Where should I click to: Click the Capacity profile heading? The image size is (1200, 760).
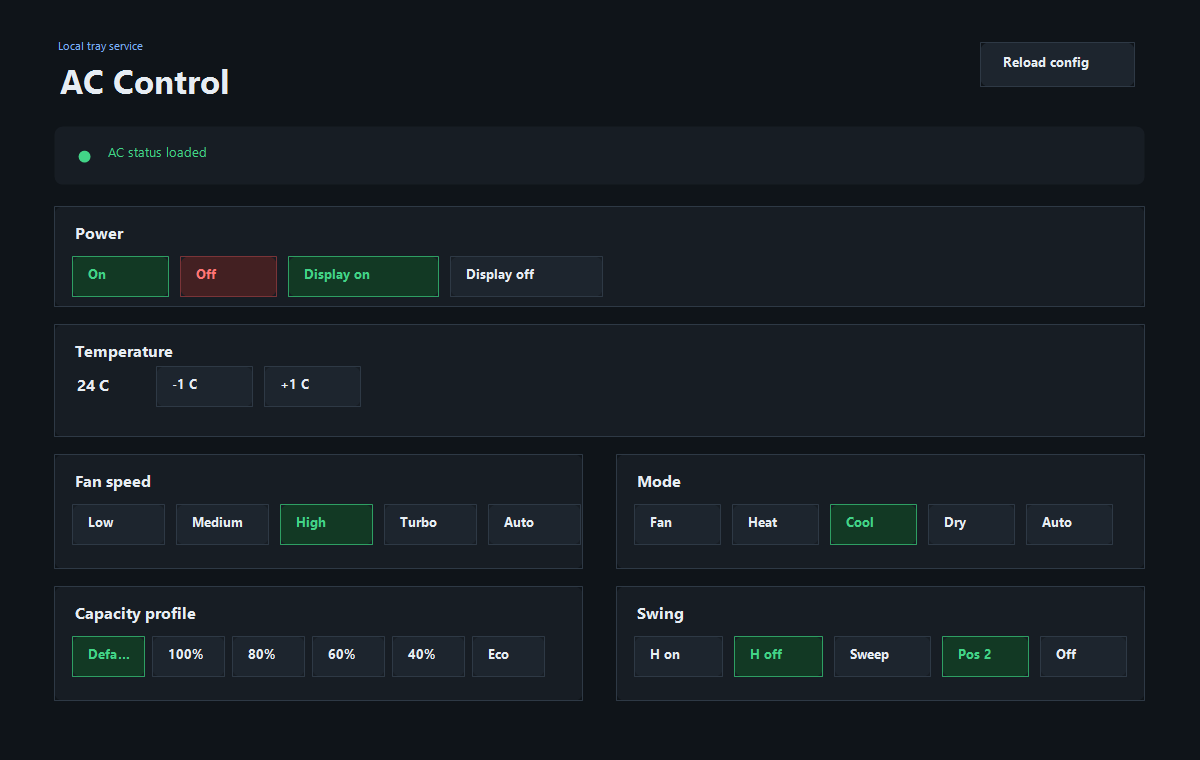tap(135, 614)
